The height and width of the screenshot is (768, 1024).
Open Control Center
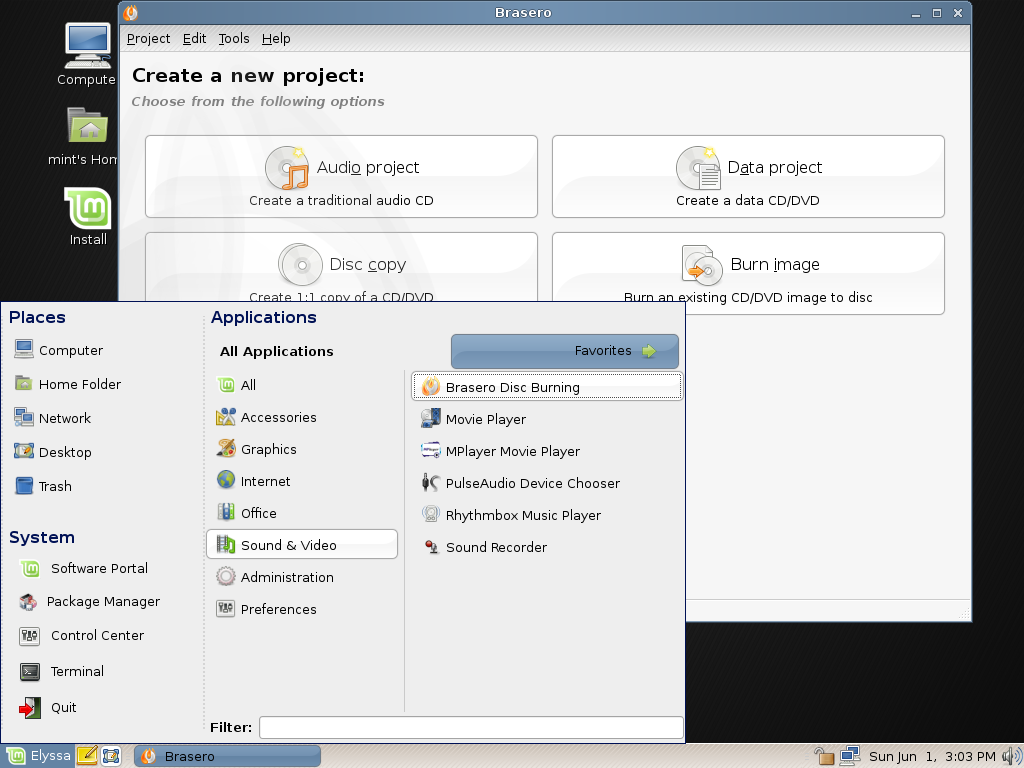coord(82,635)
